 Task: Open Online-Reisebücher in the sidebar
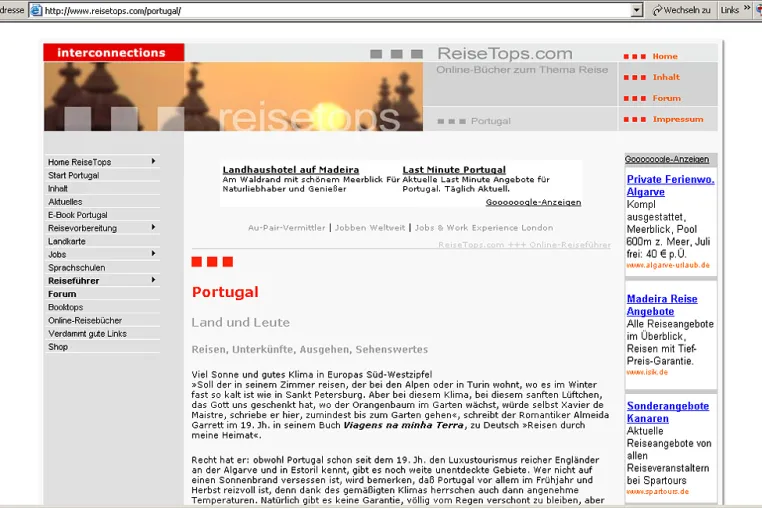(x=85, y=320)
